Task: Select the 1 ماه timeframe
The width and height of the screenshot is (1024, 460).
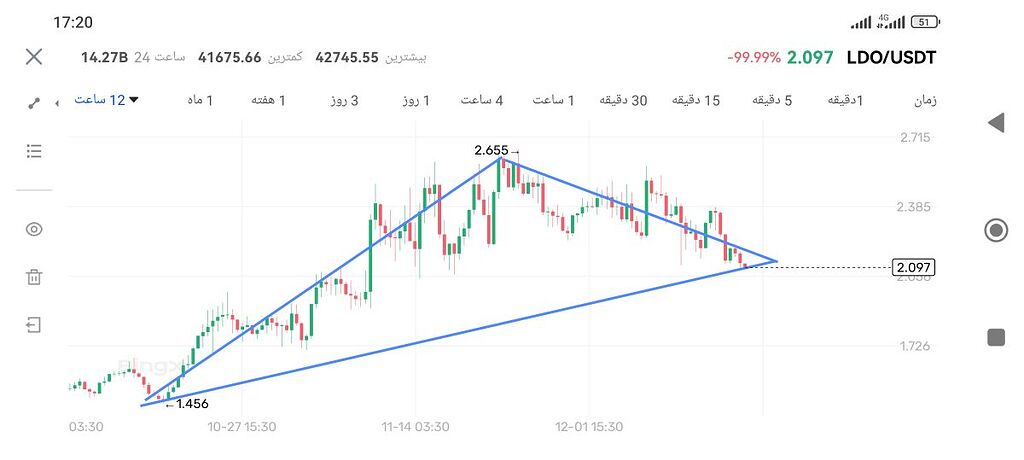Action: tap(200, 100)
